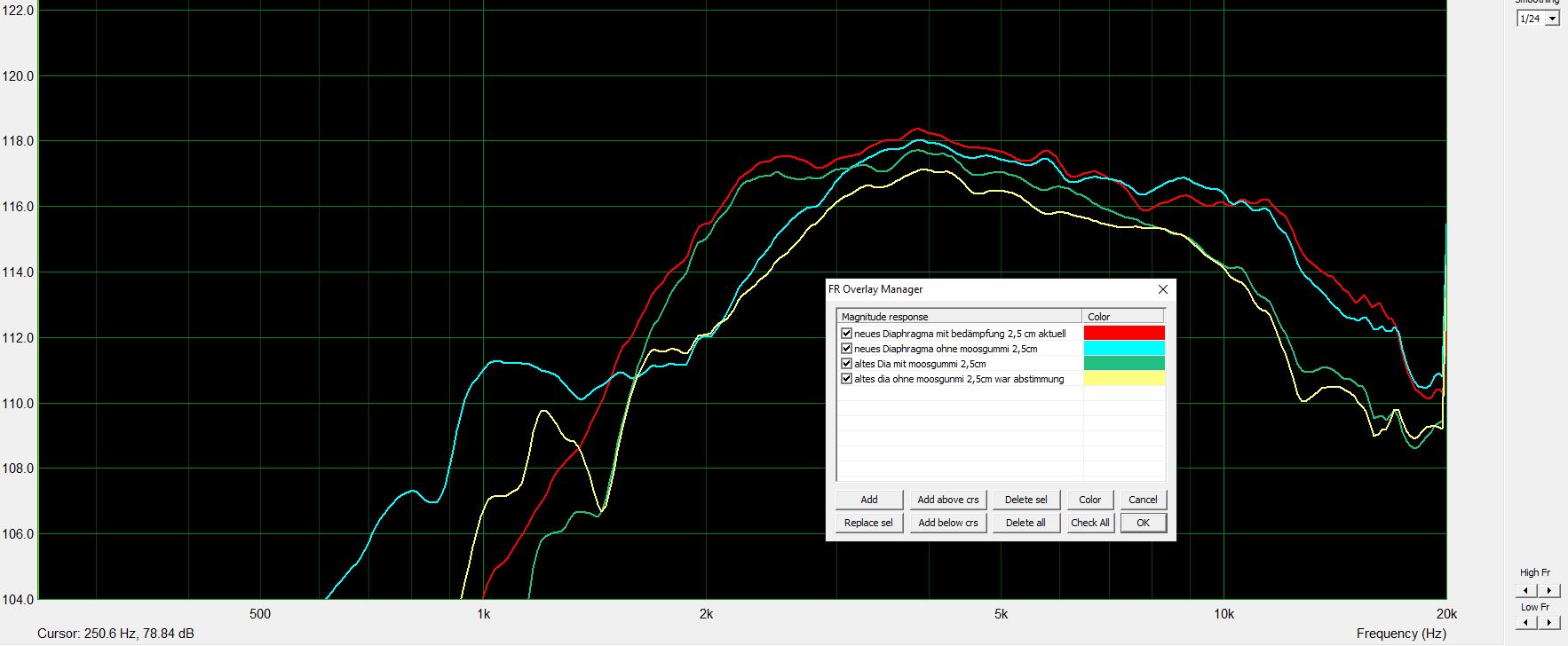This screenshot has height=646, width=1568.
Task: Click the green overlay color swatch
Action: 1123,363
